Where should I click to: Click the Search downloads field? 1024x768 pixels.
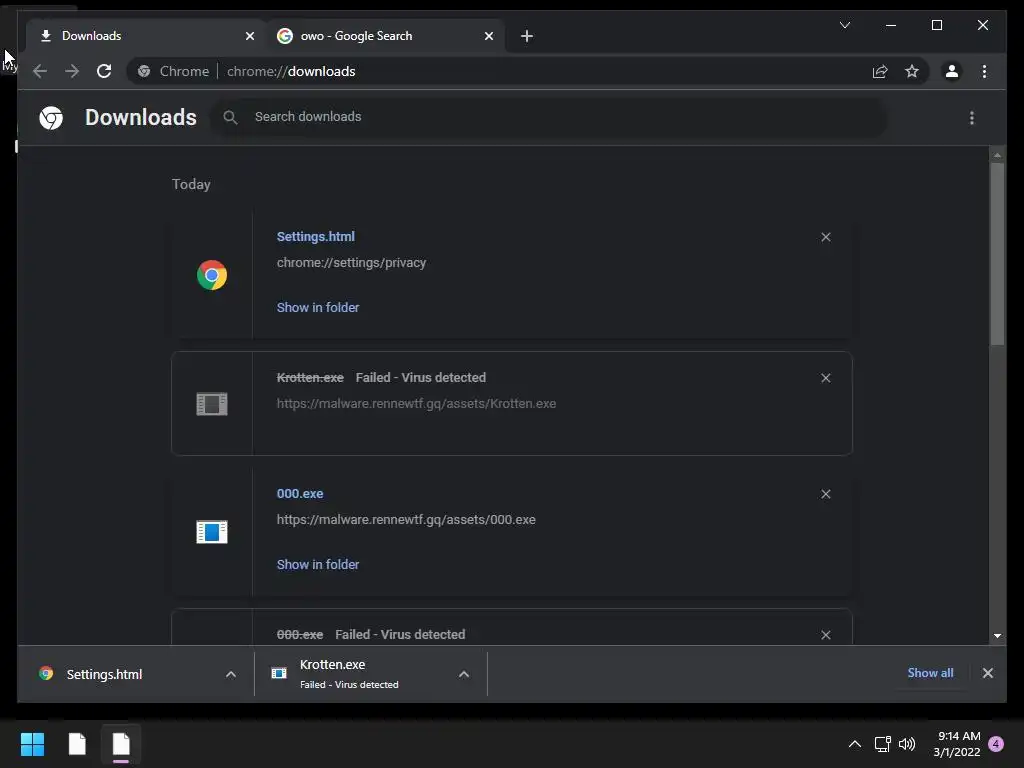click(x=549, y=118)
